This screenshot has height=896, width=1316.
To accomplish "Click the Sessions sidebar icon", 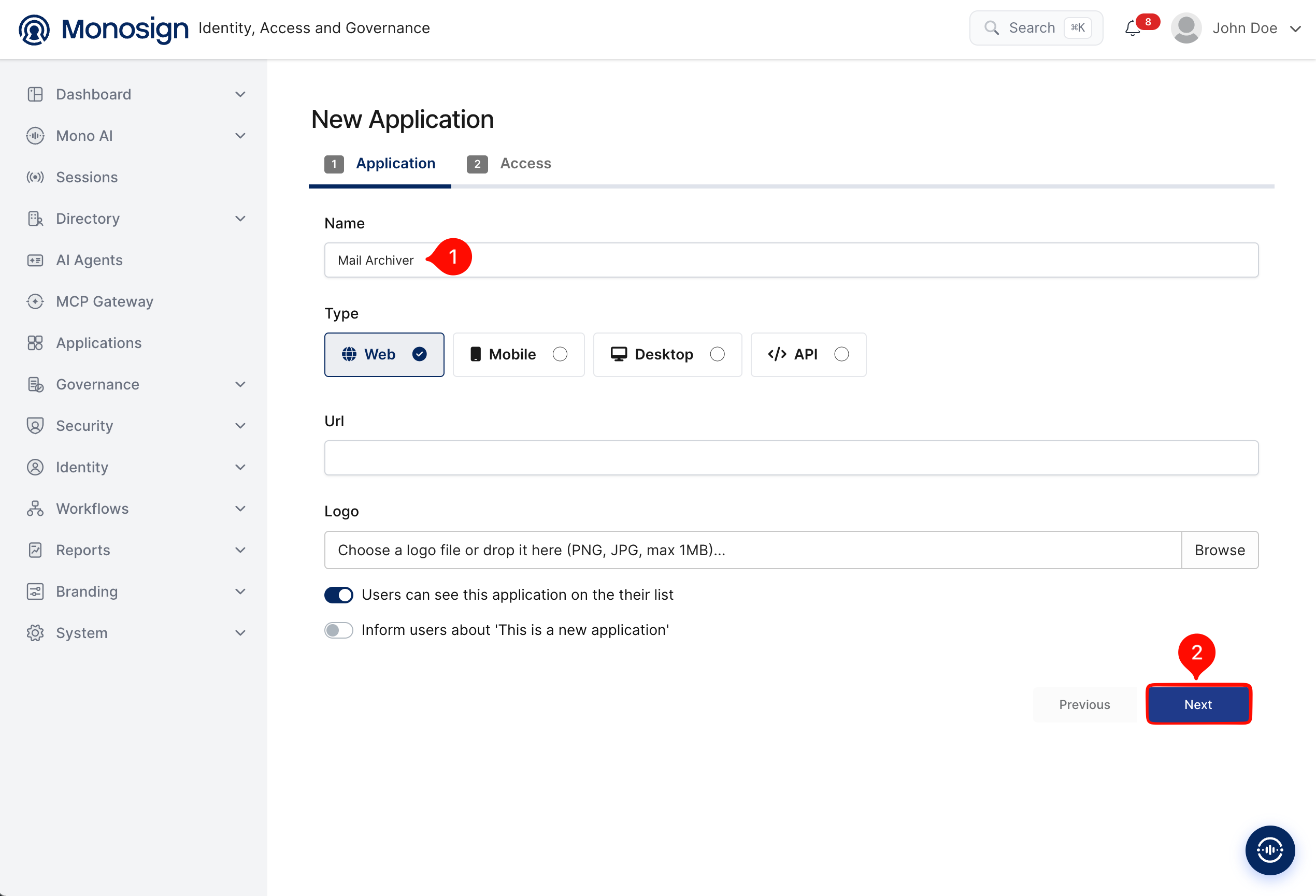I will pos(35,177).
